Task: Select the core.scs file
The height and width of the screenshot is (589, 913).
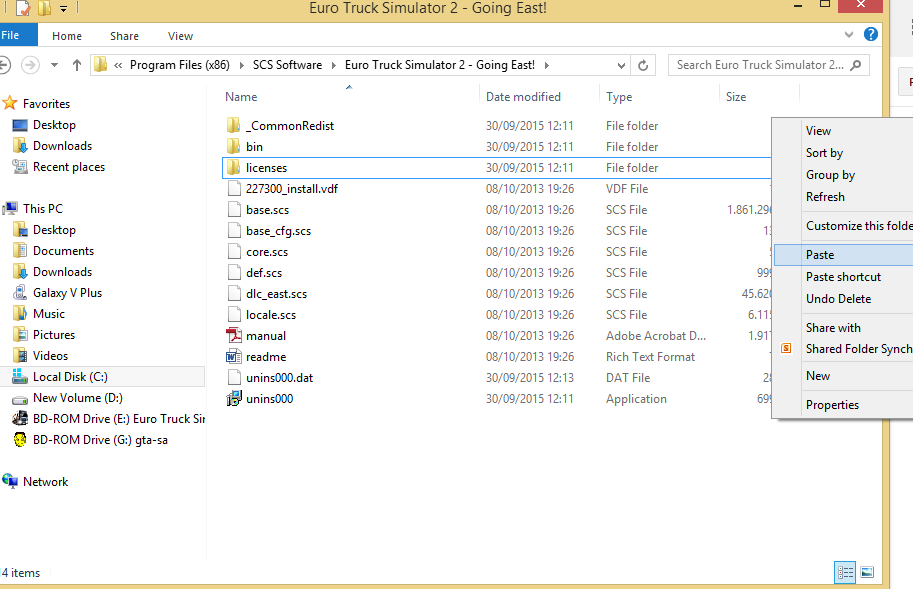Action: [267, 251]
